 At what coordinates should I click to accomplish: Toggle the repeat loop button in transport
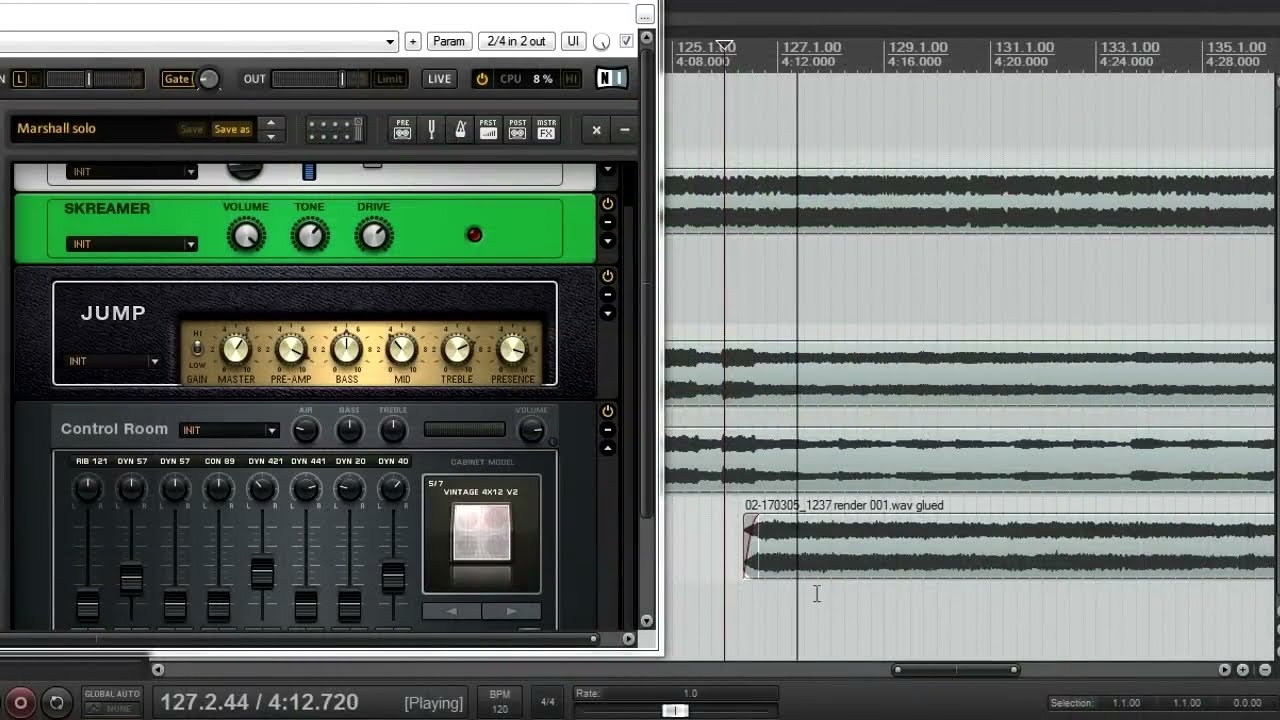click(x=57, y=702)
